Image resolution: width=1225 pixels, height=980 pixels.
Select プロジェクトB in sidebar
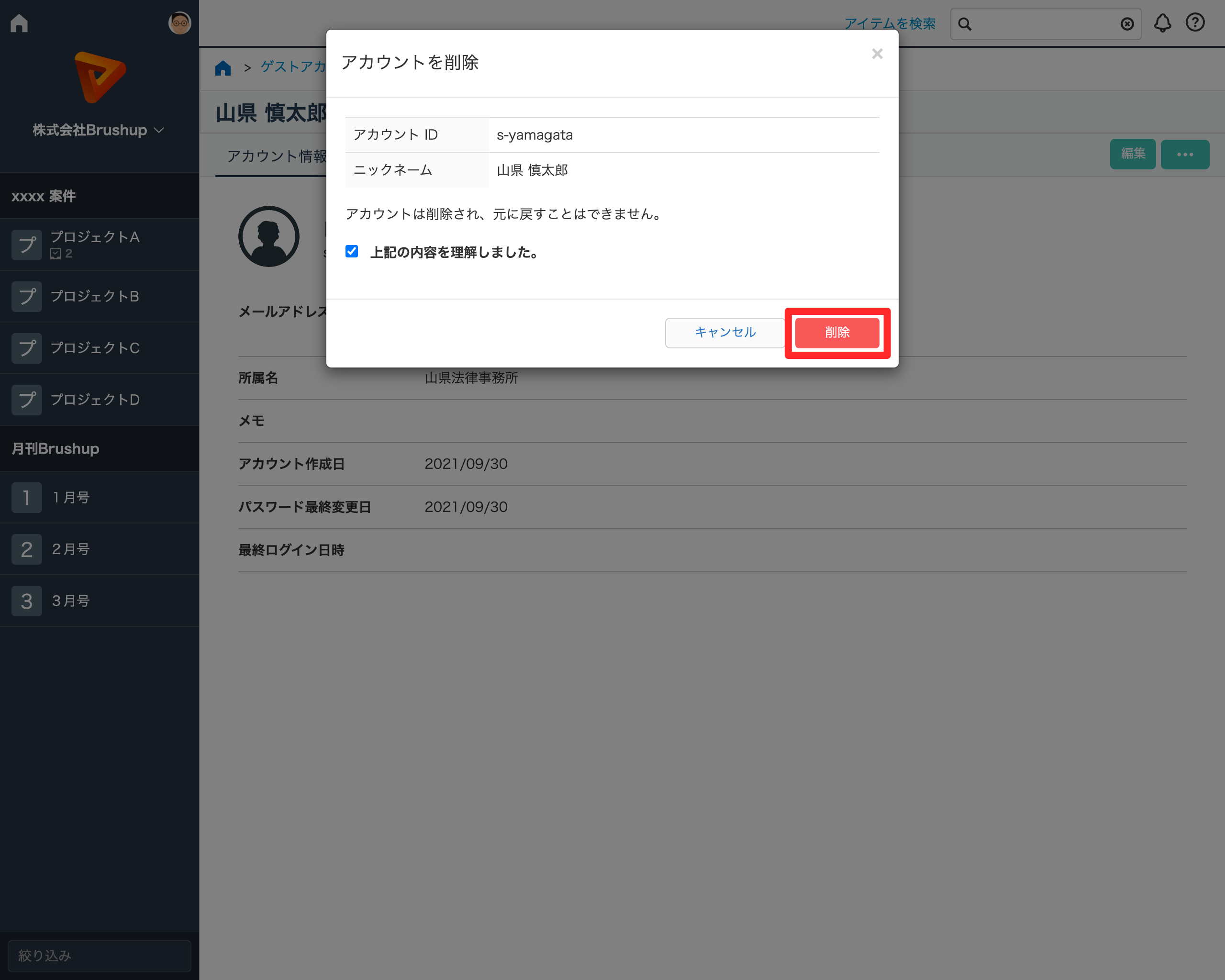(x=95, y=297)
